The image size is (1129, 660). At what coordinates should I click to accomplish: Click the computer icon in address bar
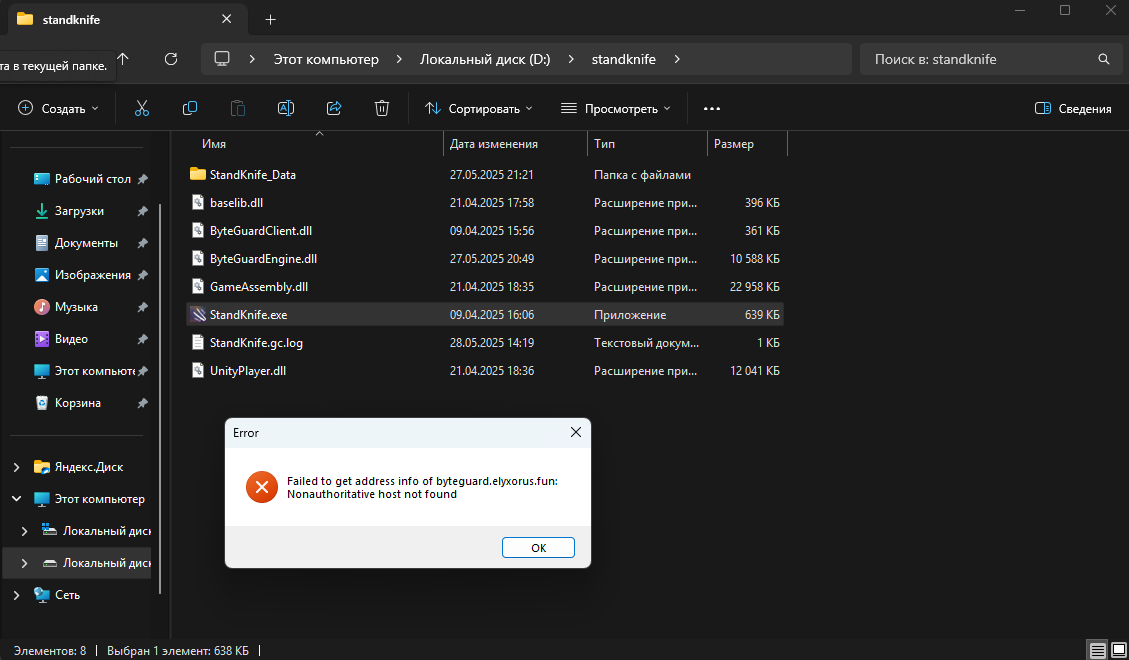[x=222, y=59]
